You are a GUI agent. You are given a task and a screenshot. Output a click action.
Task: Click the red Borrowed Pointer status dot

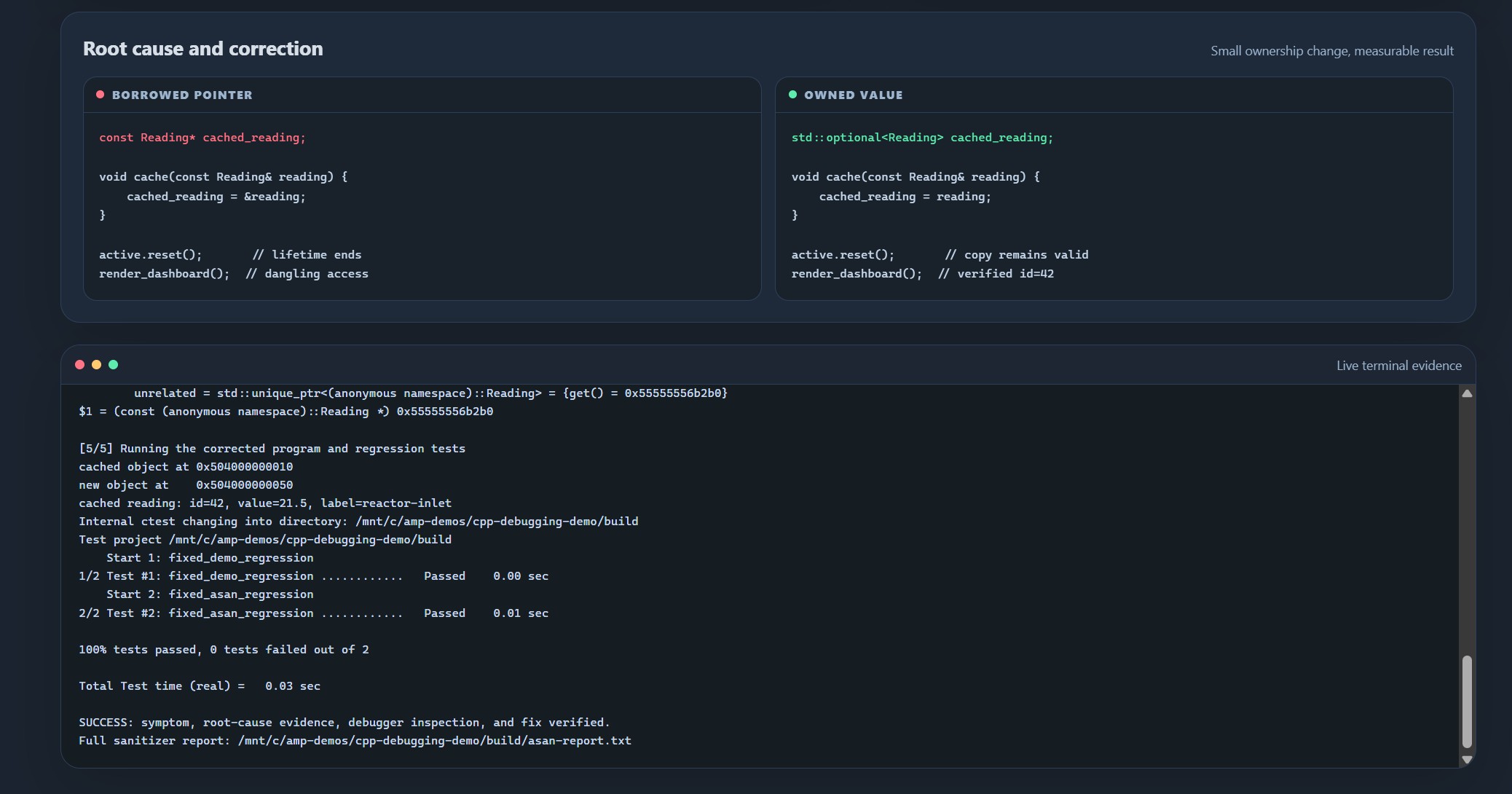click(101, 95)
